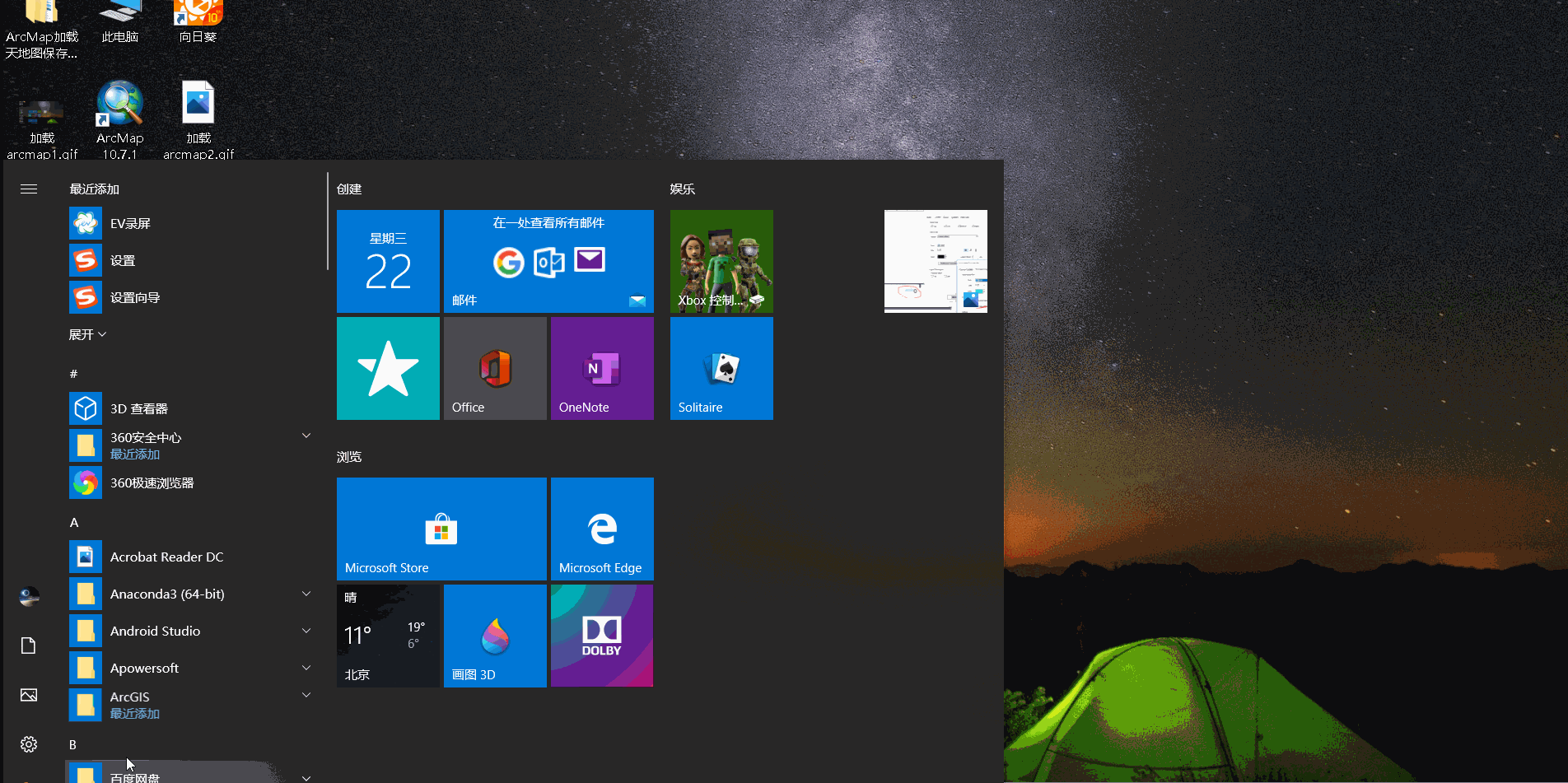1568x783 pixels.
Task: Open Sogou 设置向导 entry
Action: point(191,297)
